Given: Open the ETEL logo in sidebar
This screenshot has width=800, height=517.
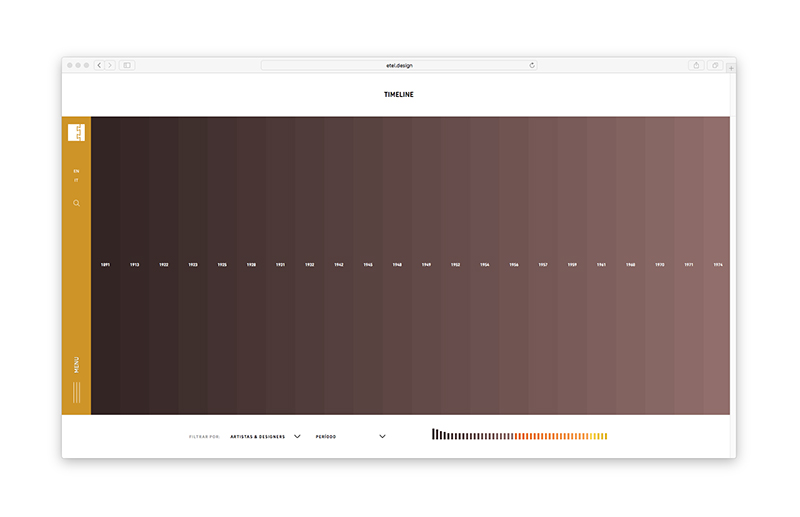Looking at the screenshot, I should (x=77, y=133).
